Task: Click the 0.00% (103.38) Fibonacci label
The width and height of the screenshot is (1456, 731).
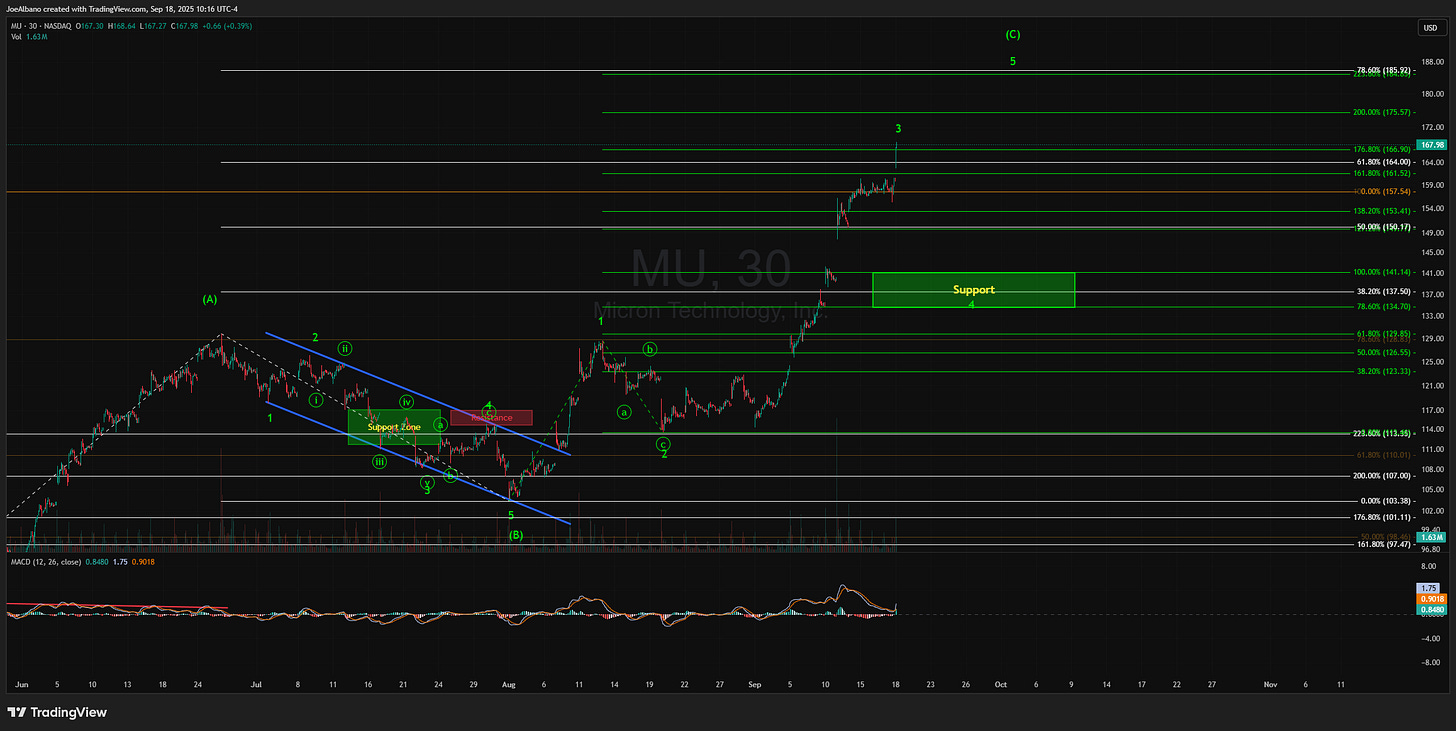Action: tap(1385, 501)
